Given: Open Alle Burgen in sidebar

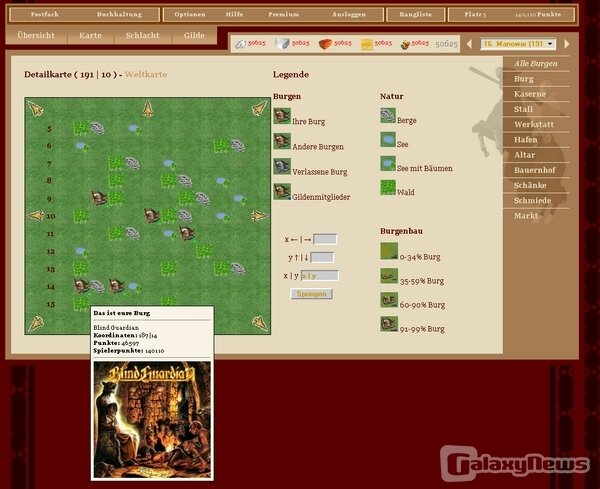Looking at the screenshot, I should (x=536, y=64).
